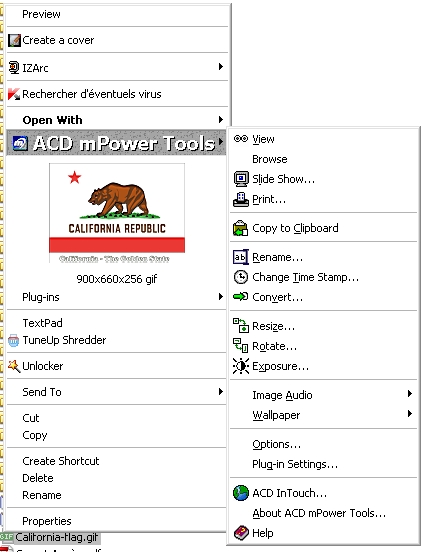
Task: Expand the IZArc submenu arrow
Action: coord(221,67)
